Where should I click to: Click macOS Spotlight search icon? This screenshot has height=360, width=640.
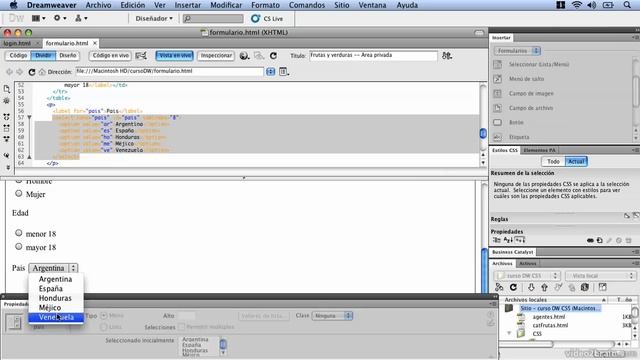coord(627,5)
